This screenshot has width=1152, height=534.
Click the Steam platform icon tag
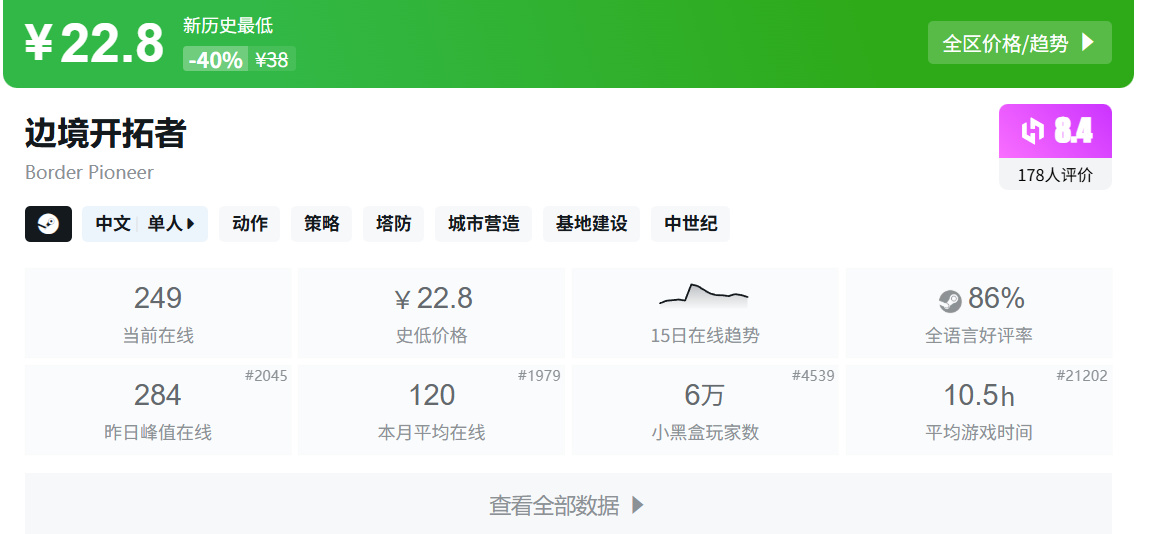48,224
